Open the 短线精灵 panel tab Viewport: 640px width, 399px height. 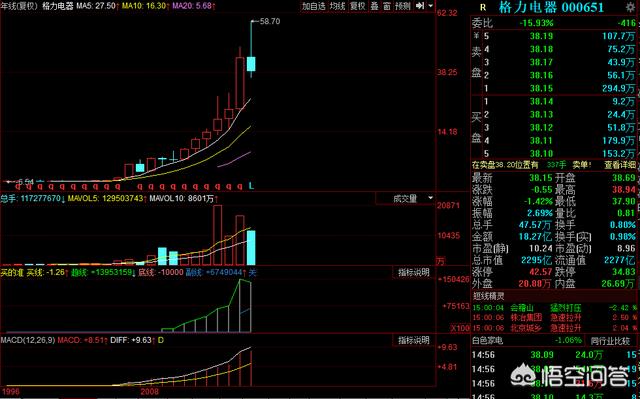coord(489,296)
